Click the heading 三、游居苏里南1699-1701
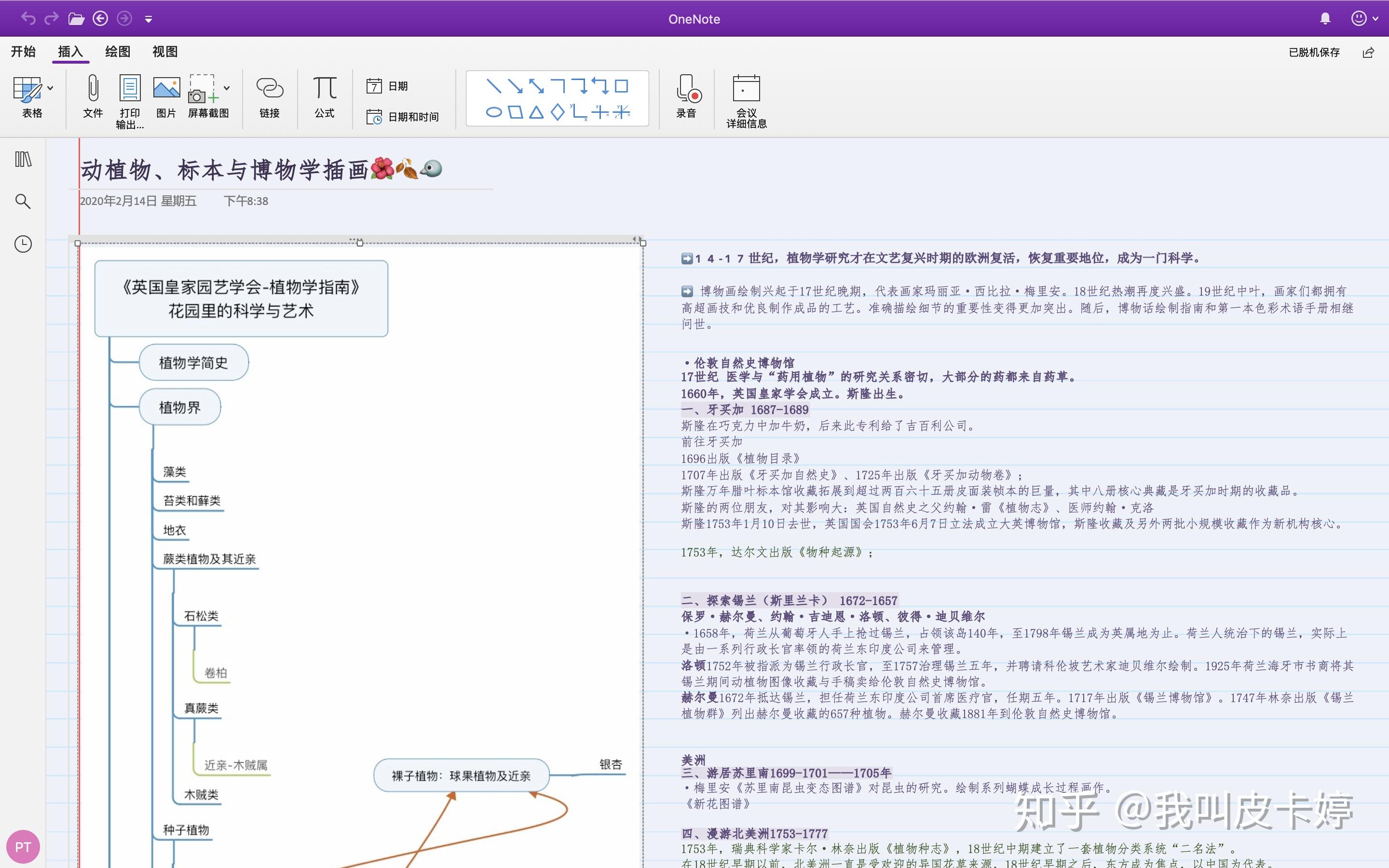Screen dimensions: 1389x868 (786, 773)
